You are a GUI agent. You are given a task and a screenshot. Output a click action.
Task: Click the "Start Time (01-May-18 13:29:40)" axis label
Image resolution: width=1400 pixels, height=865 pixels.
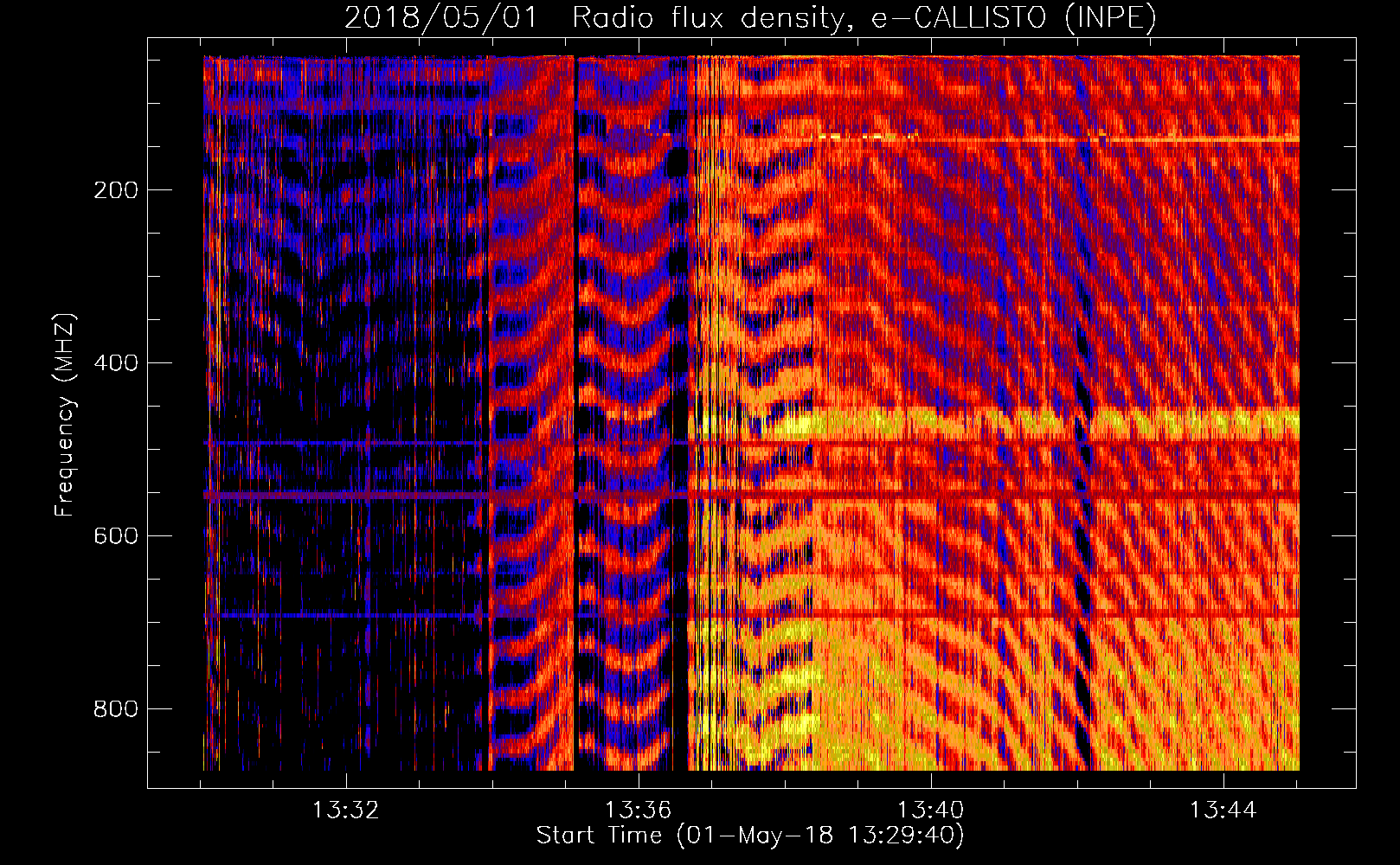pyautogui.click(x=750, y=836)
